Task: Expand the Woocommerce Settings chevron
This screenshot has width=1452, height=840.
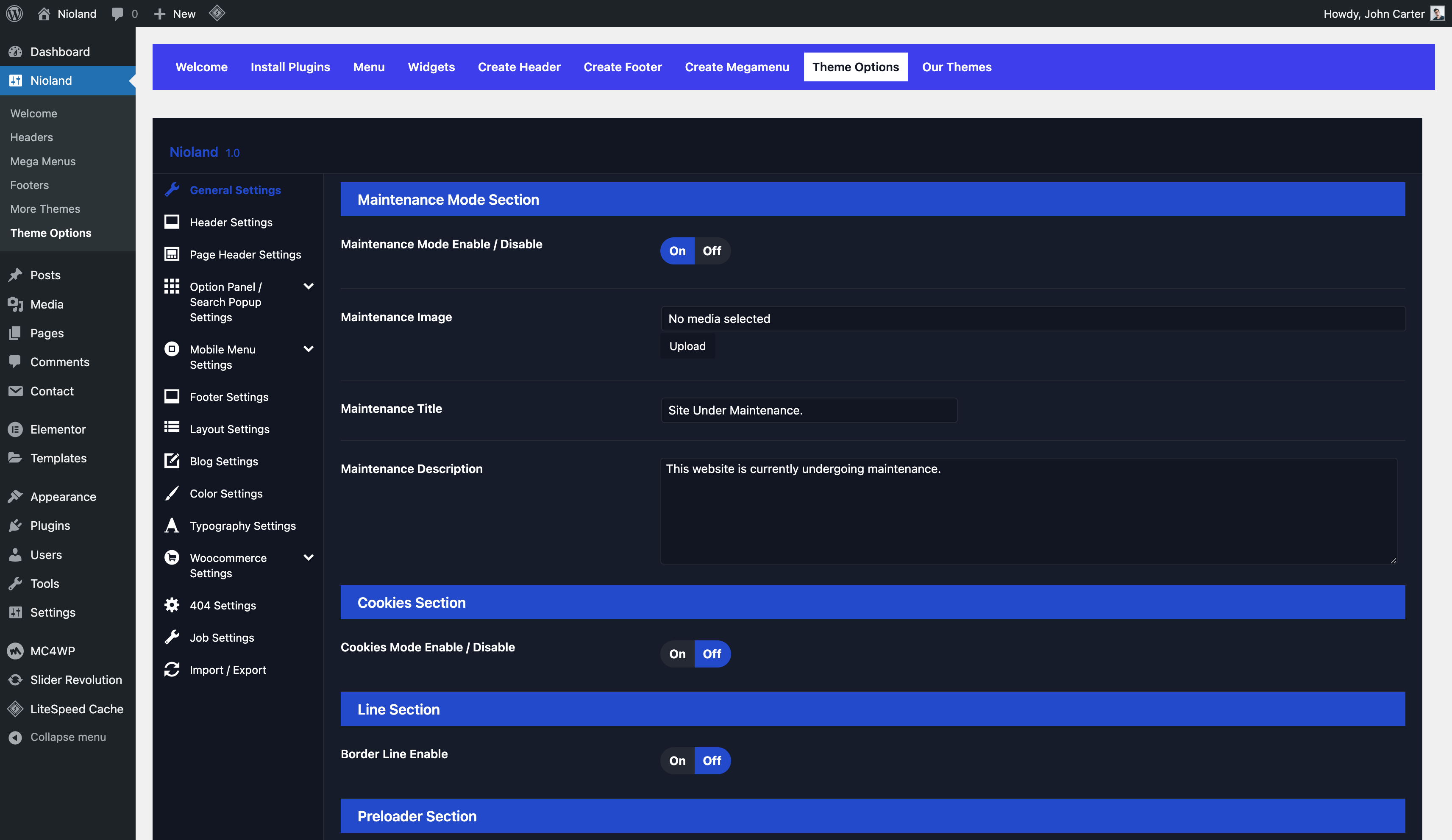Action: click(308, 558)
